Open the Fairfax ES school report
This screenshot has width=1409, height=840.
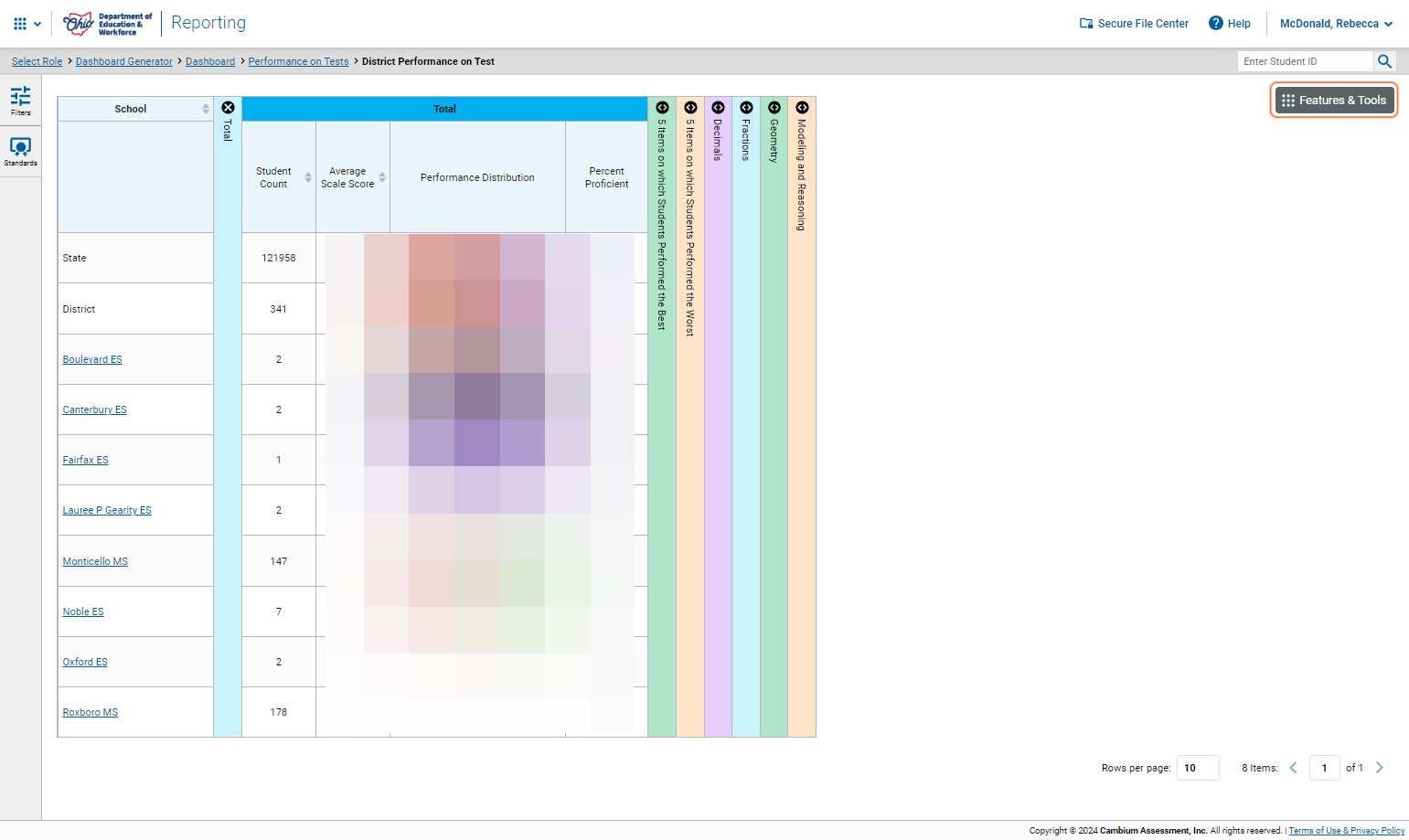(85, 460)
